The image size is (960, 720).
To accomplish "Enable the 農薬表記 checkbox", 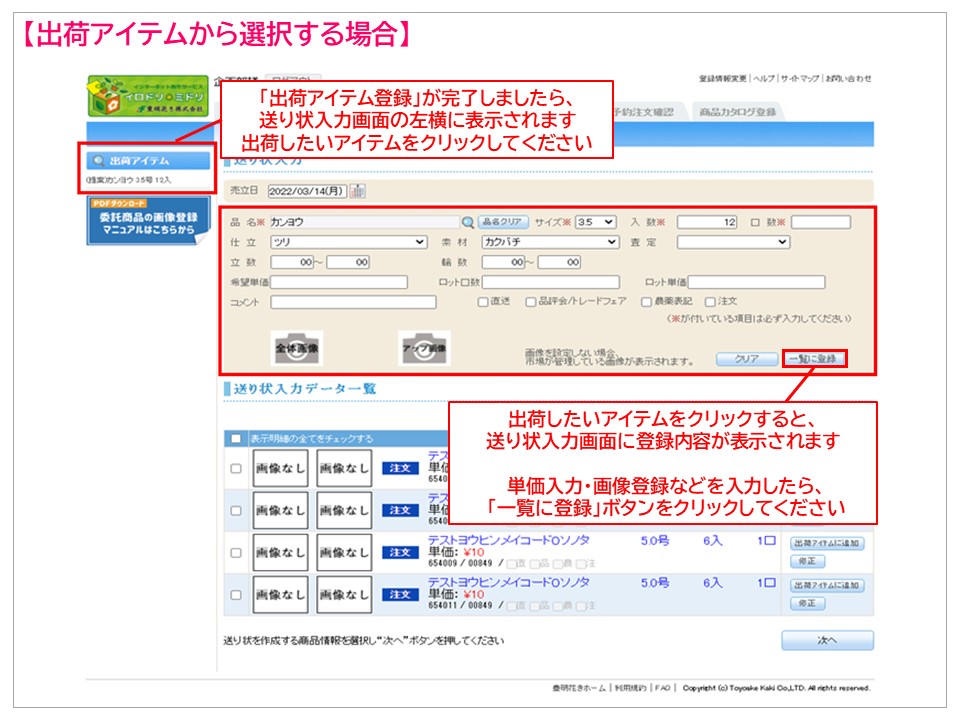I will 646,302.
